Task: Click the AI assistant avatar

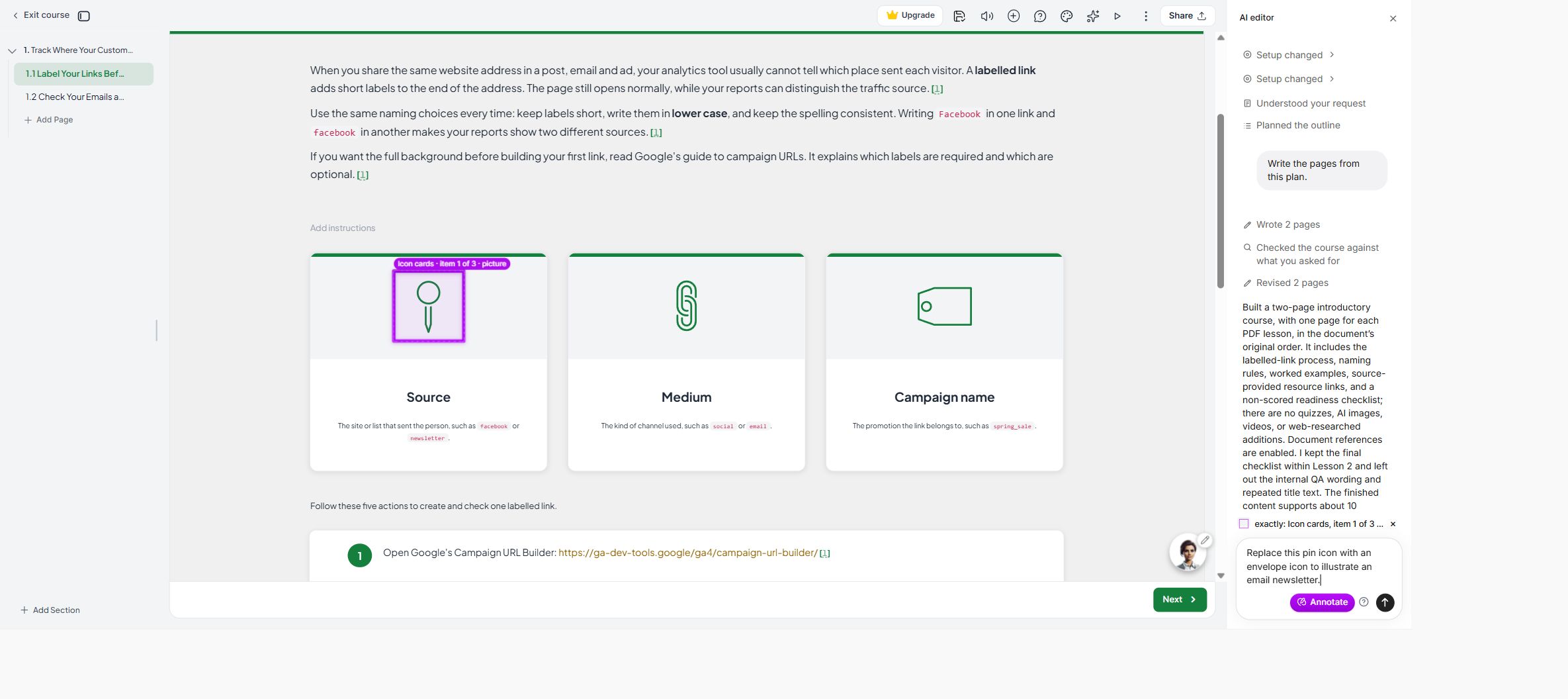Action: pyautogui.click(x=1187, y=553)
